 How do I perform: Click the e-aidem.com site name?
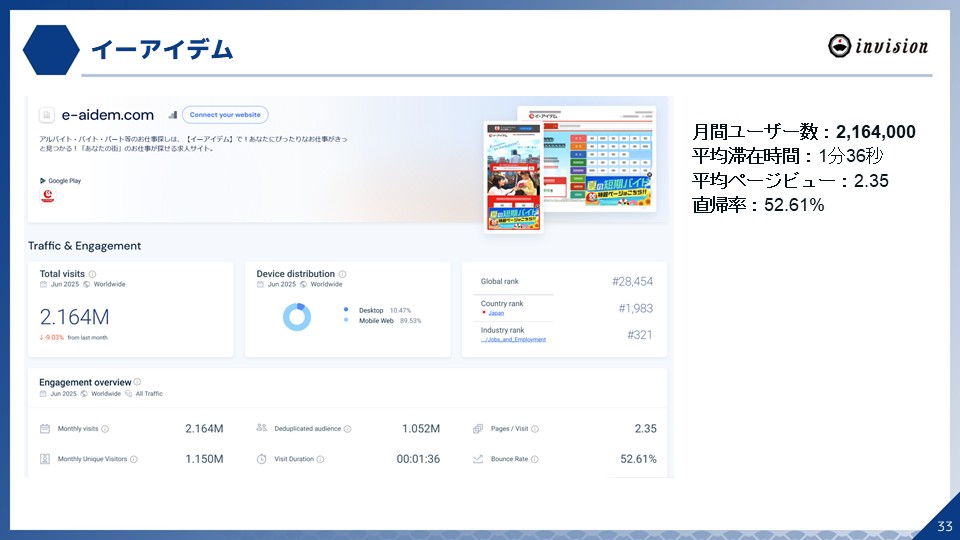click(108, 114)
